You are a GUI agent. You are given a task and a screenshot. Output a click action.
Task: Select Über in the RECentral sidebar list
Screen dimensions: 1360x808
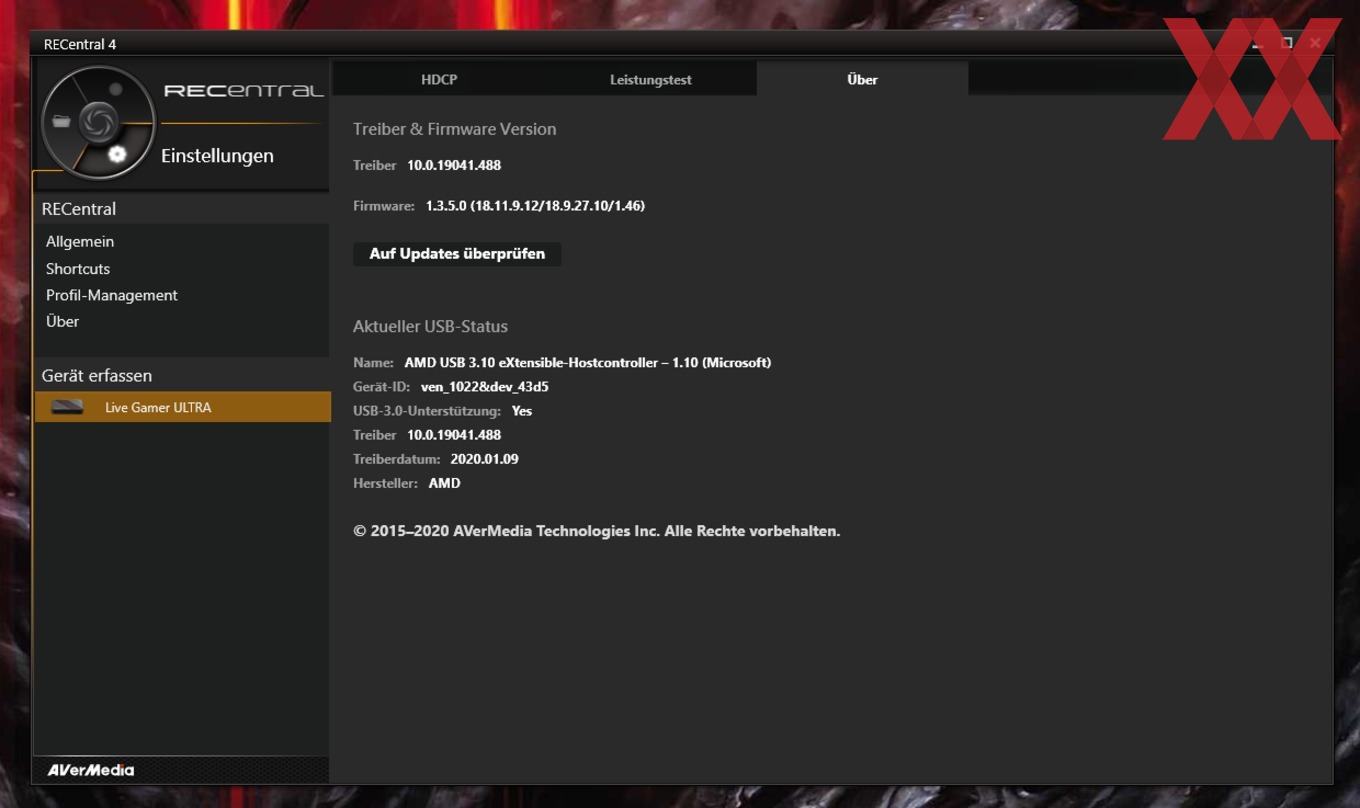pos(62,321)
